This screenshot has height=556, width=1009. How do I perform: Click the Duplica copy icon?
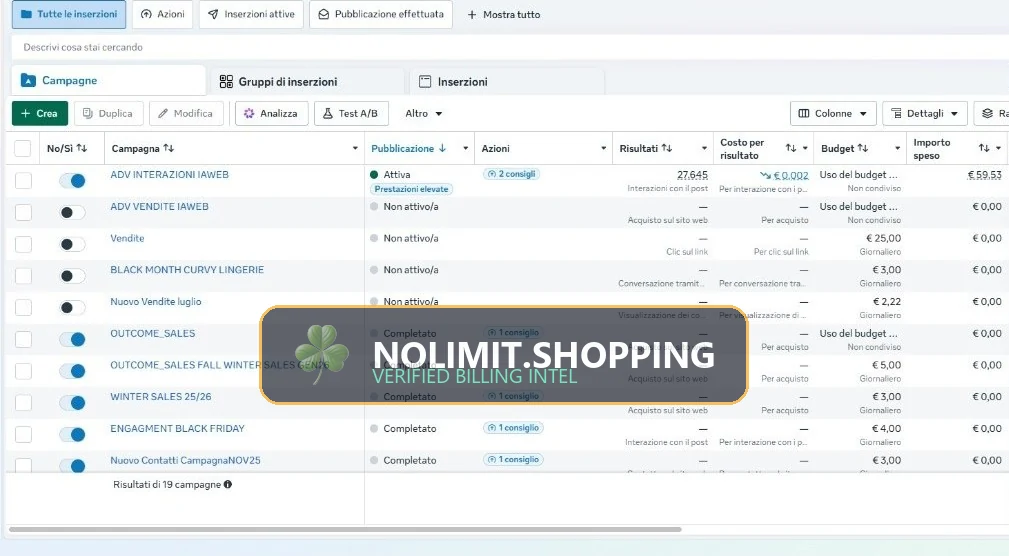[x=88, y=113]
